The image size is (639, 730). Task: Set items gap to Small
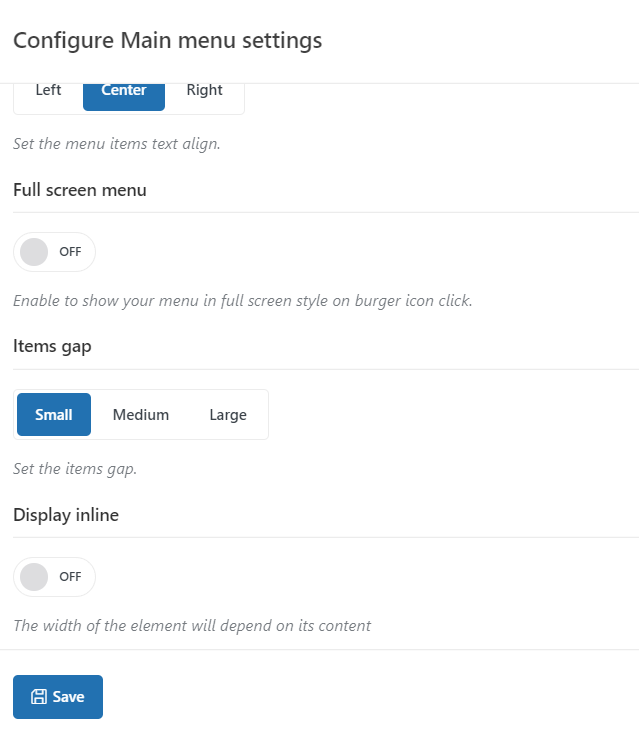point(54,415)
